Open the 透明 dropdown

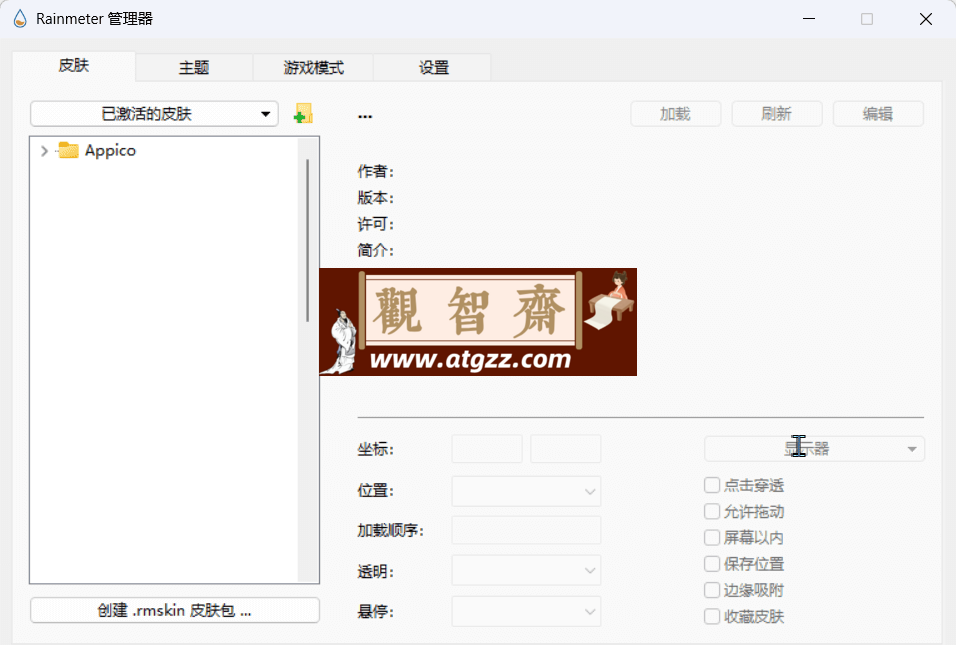point(526,571)
